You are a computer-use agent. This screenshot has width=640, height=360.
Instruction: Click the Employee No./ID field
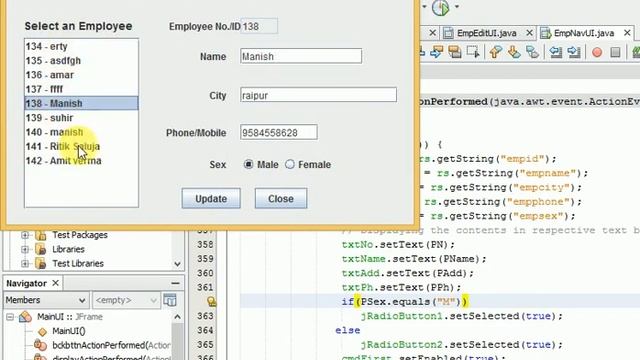pyautogui.click(x=259, y=26)
